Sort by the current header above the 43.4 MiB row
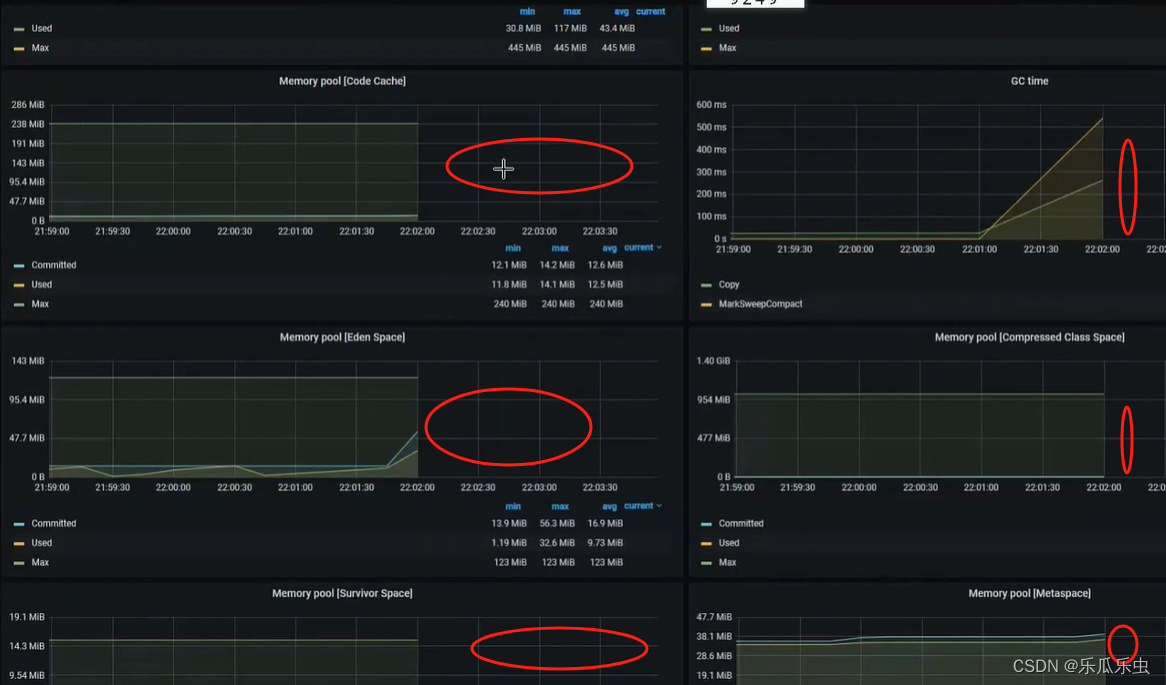Image resolution: width=1166 pixels, height=685 pixels. tap(651, 11)
